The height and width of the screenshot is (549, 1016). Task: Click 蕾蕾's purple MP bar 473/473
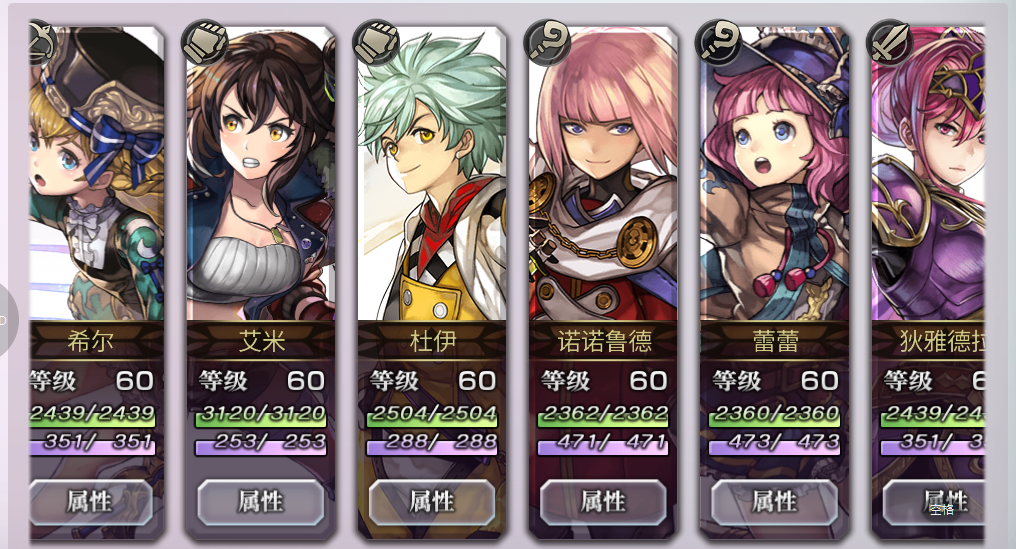click(774, 444)
